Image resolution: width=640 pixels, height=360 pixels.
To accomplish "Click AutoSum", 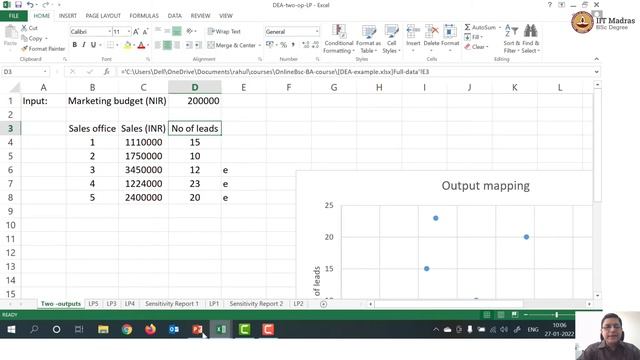I will pos(480,27).
